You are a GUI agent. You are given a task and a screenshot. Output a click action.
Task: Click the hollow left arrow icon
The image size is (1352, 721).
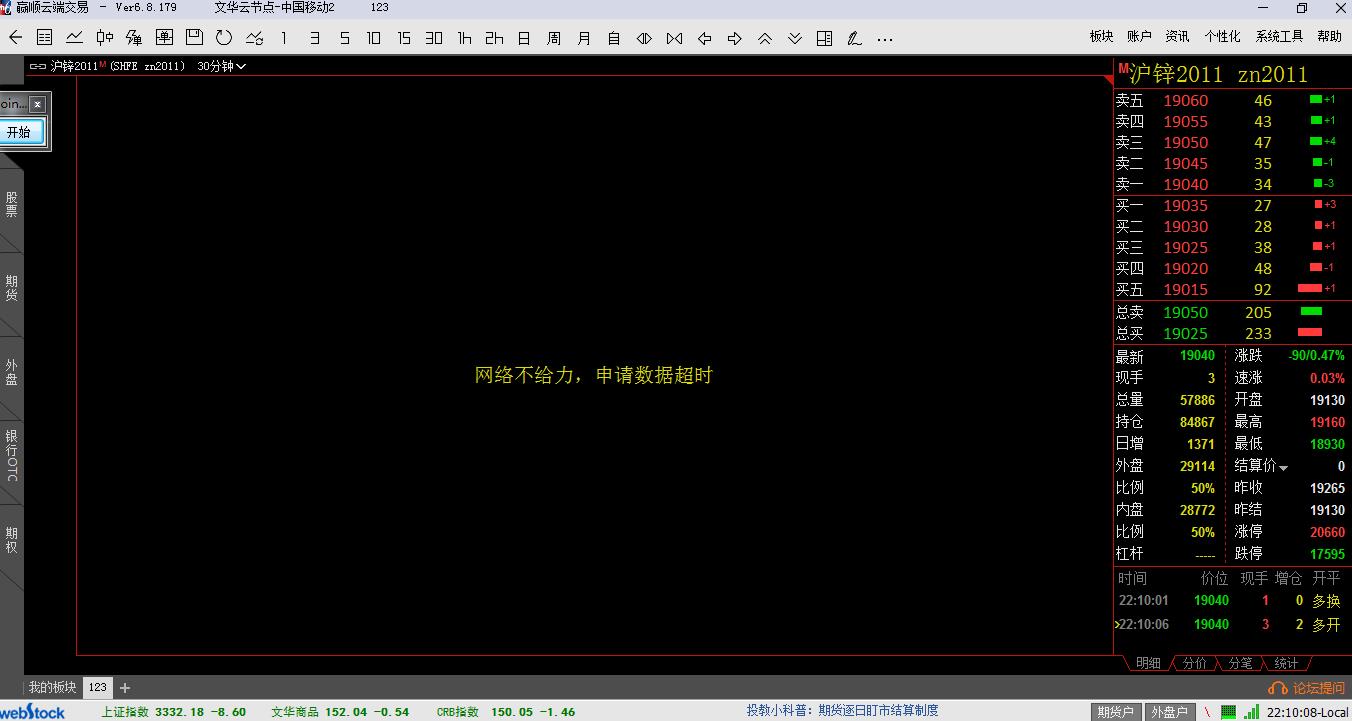(x=704, y=38)
